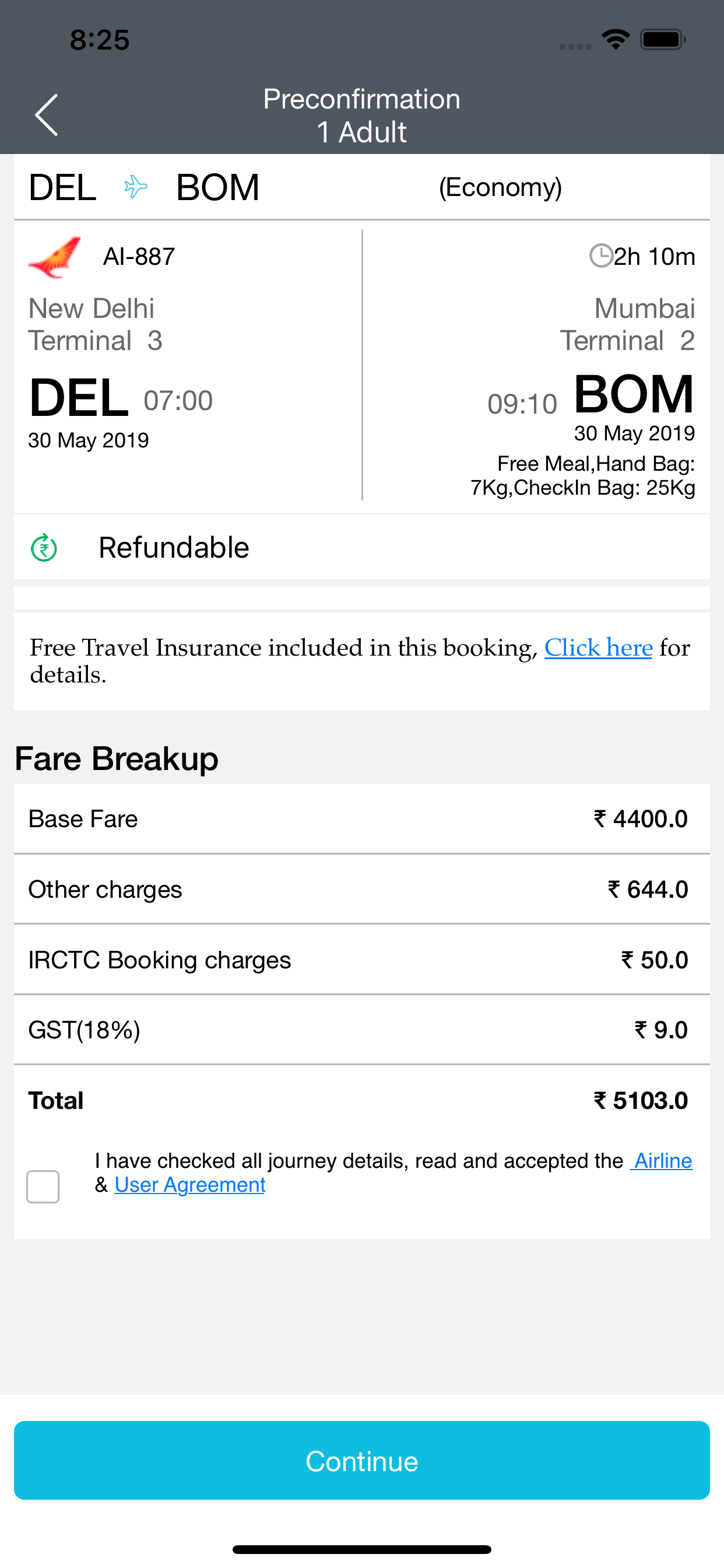Open the Airline agreement link
Viewport: 724px width, 1568px height.
[x=663, y=1161]
